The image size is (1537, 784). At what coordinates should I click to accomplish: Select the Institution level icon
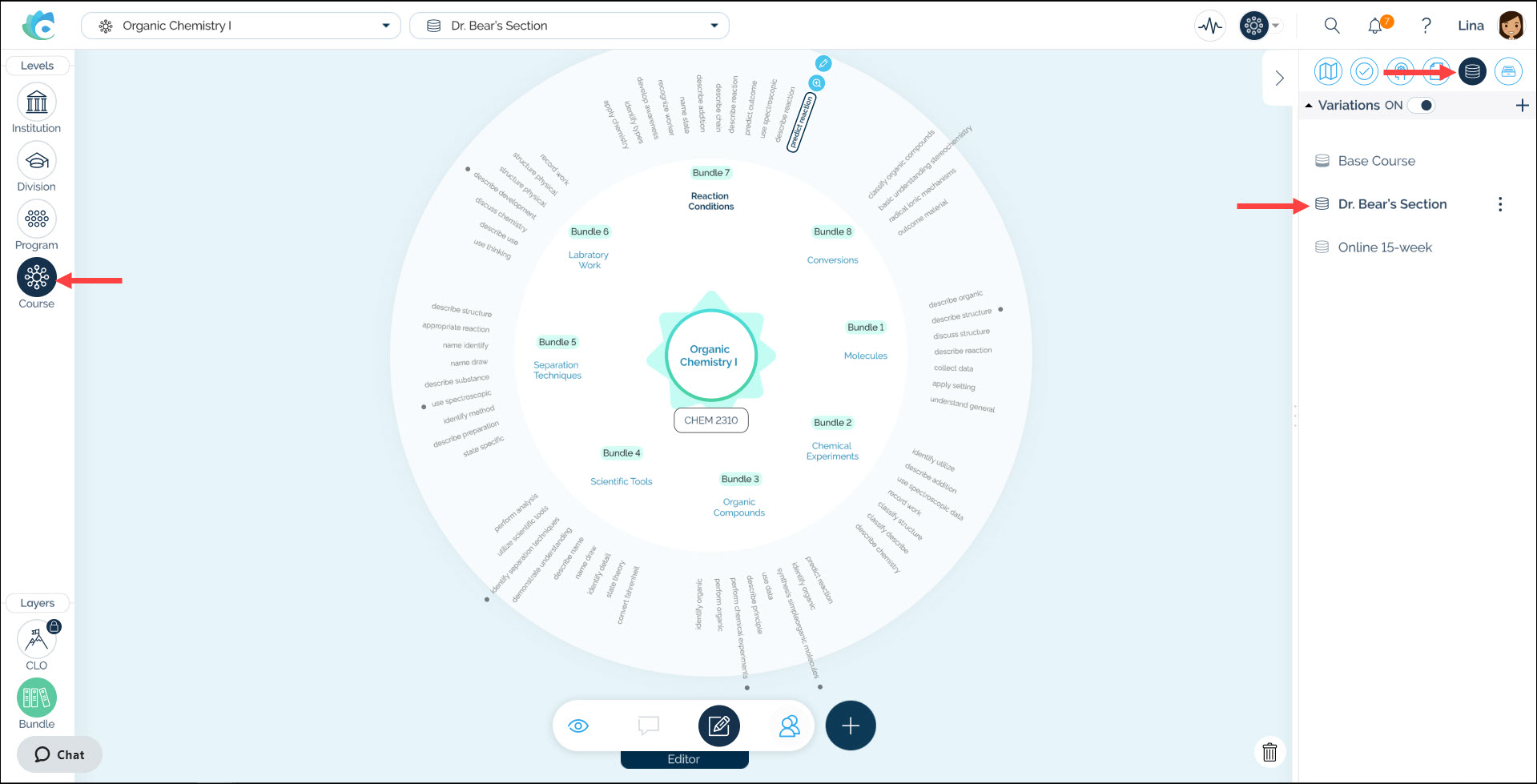pos(37,103)
